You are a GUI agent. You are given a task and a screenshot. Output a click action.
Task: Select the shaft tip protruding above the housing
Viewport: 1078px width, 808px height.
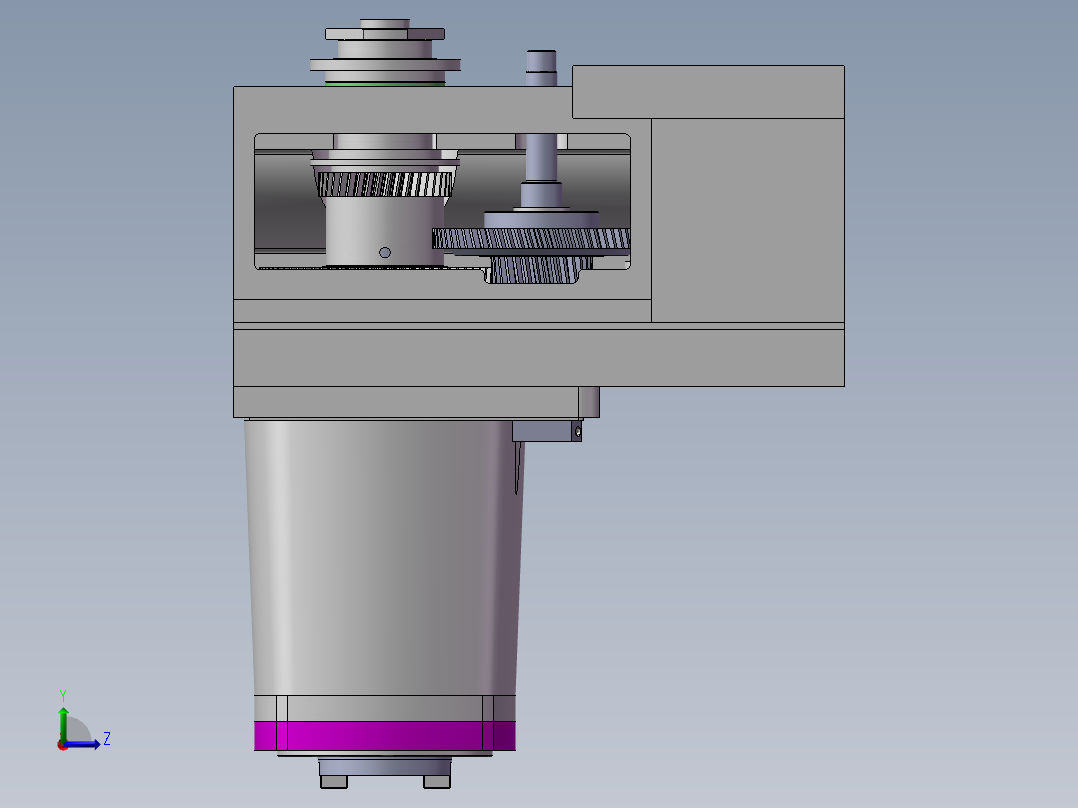(x=541, y=67)
